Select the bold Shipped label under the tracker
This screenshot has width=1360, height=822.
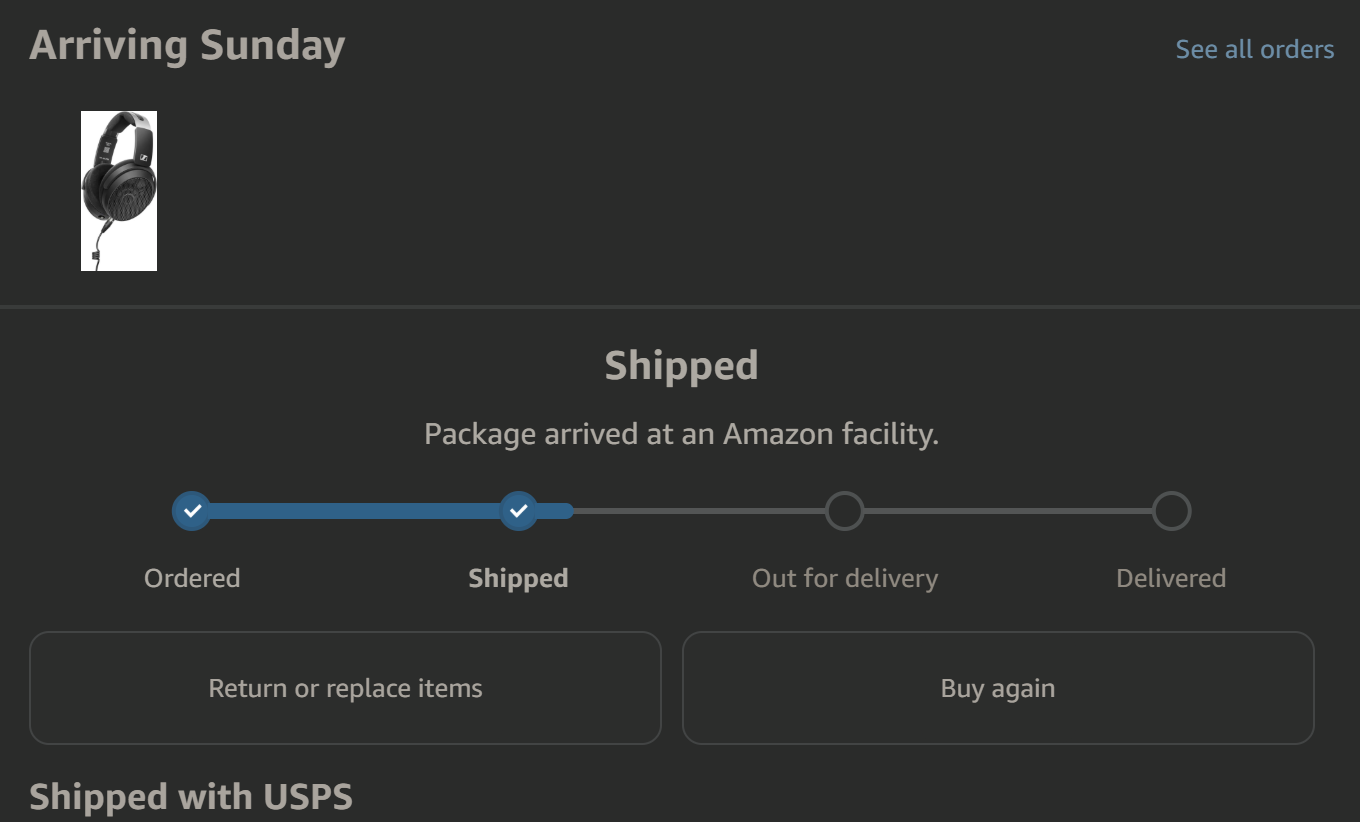pyautogui.click(x=518, y=578)
